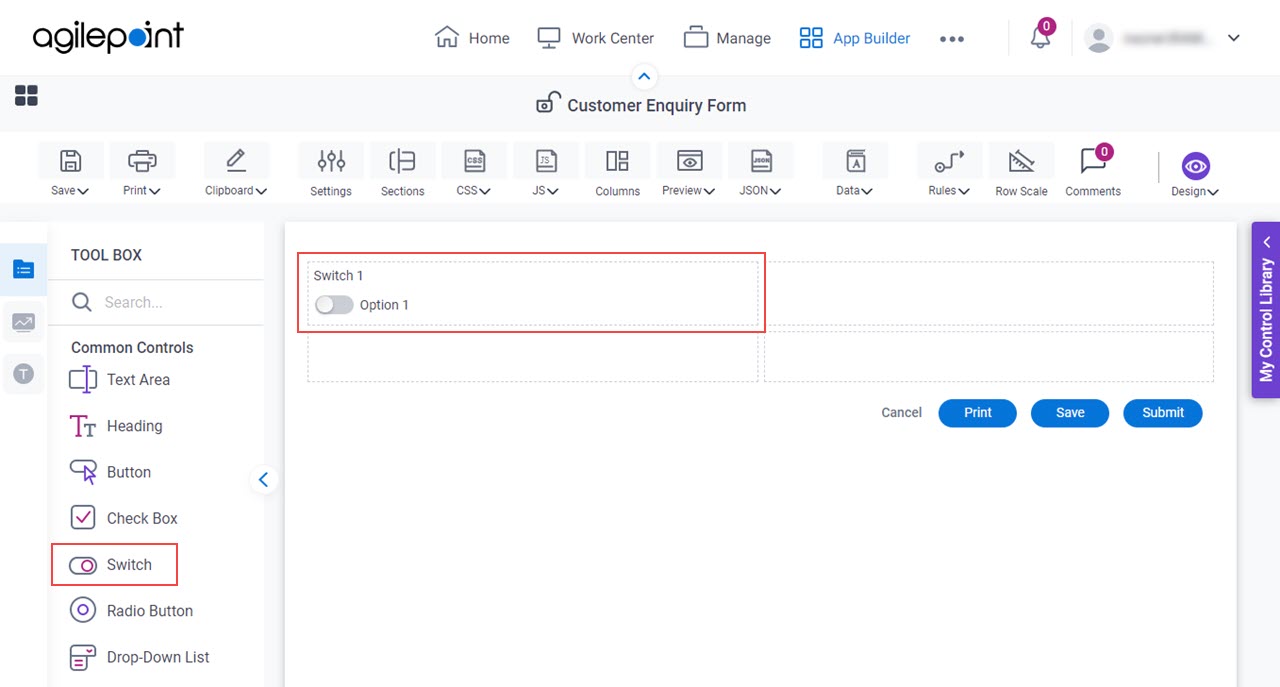Click the Cancel link on the form
This screenshot has height=687, width=1280.
coord(901,412)
